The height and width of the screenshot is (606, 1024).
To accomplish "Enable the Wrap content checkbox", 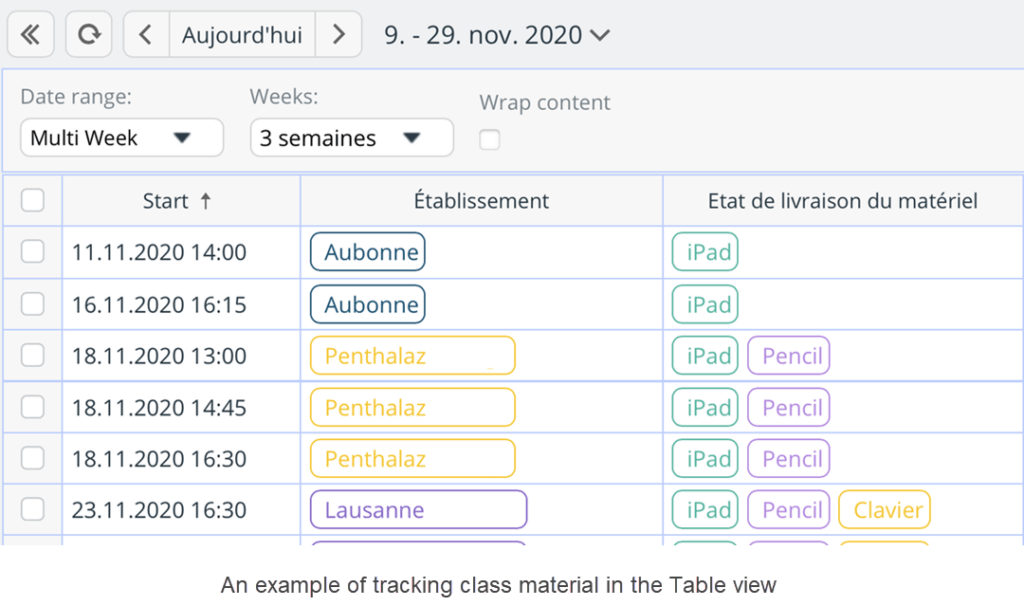I will tap(489, 140).
